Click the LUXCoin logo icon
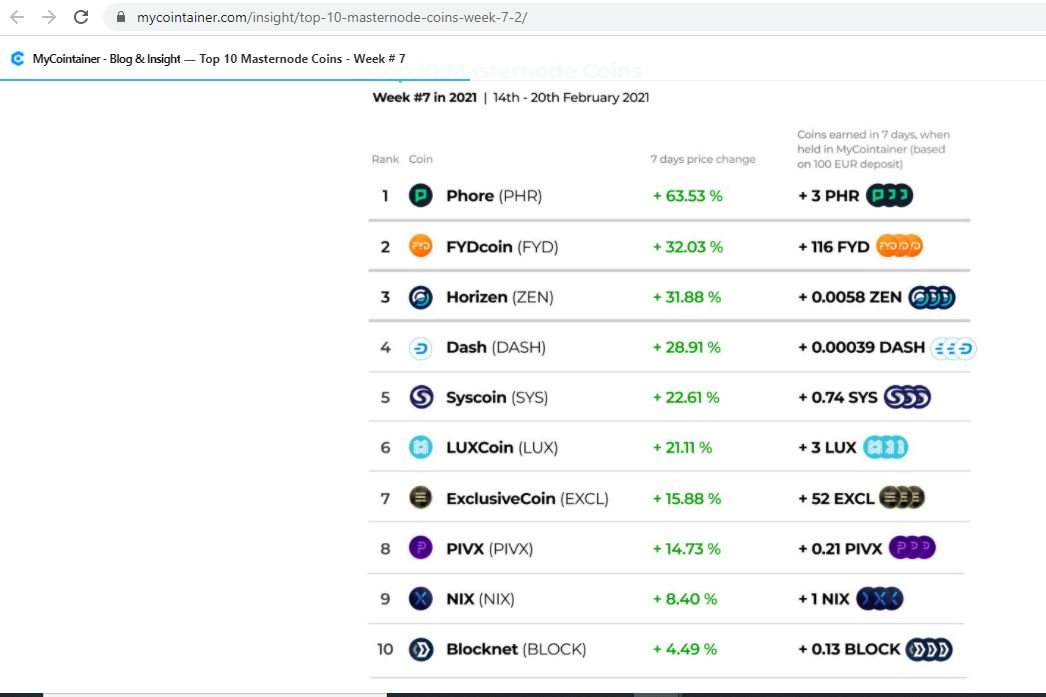1046x697 pixels. point(421,447)
